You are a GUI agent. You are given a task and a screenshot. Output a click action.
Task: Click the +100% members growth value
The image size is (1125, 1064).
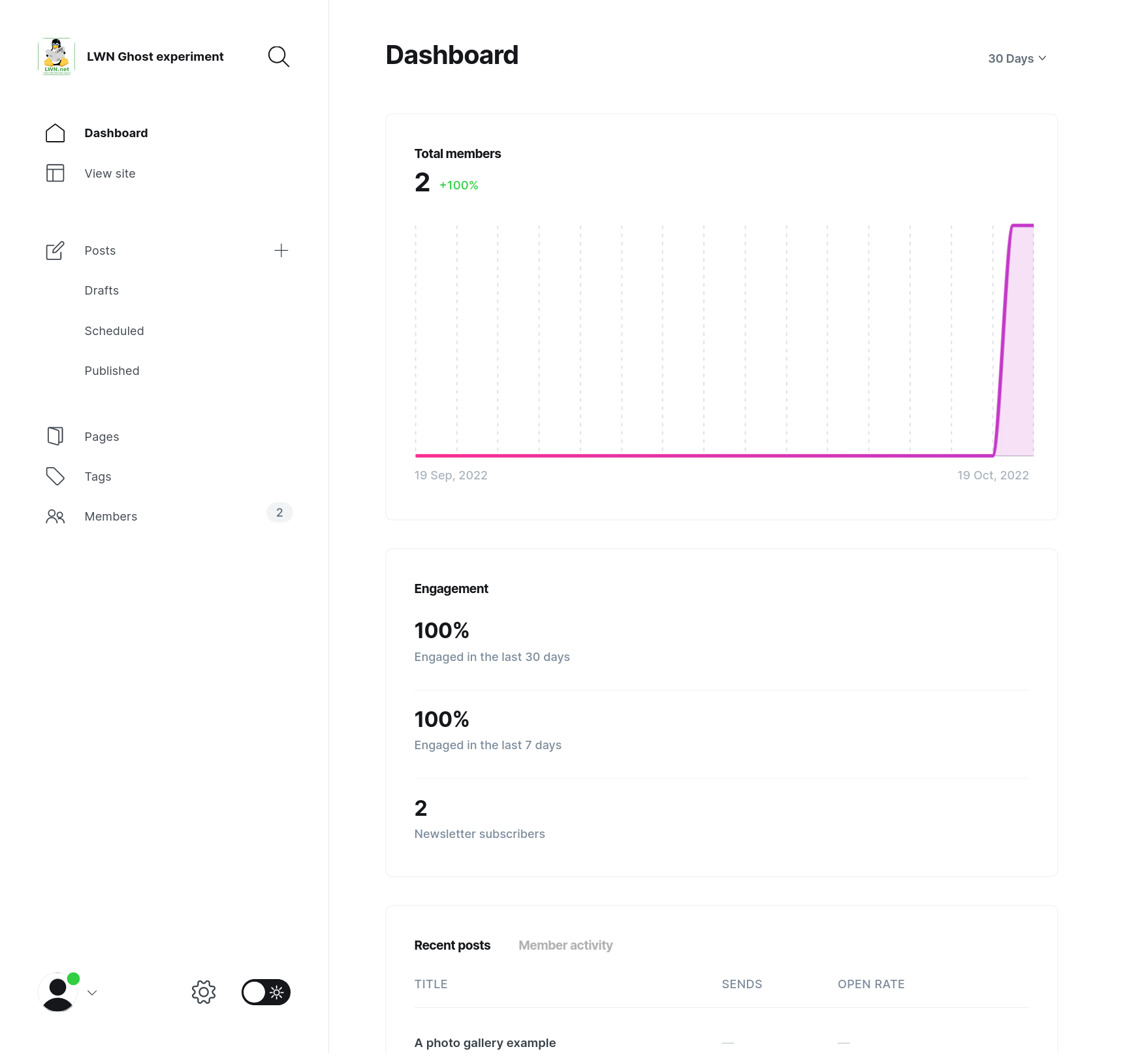(x=459, y=185)
